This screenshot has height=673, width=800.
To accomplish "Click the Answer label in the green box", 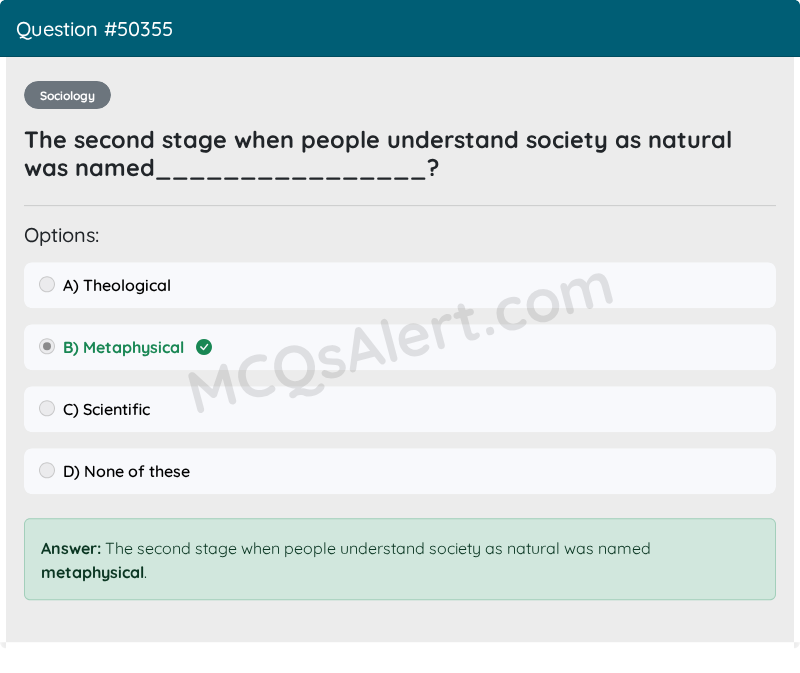I will 66,548.
